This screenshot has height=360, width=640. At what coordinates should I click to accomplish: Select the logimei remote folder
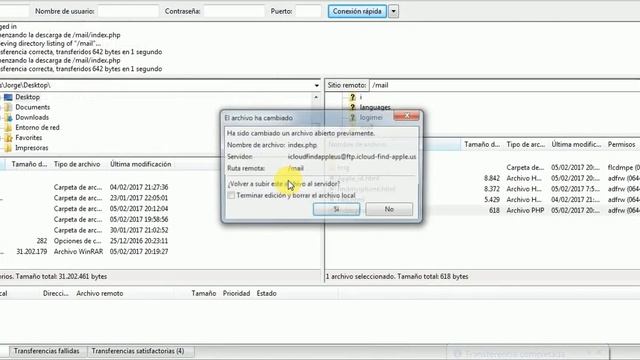point(371,118)
